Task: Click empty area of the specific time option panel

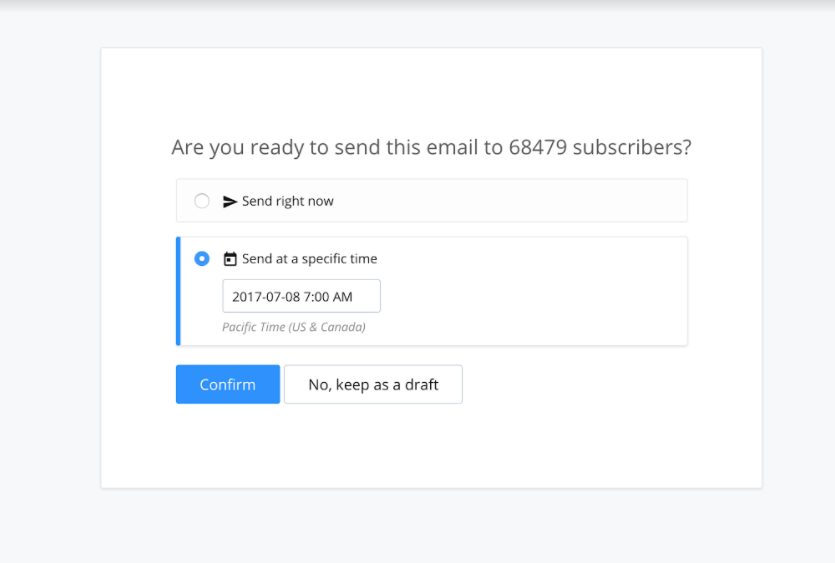Action: (533, 298)
